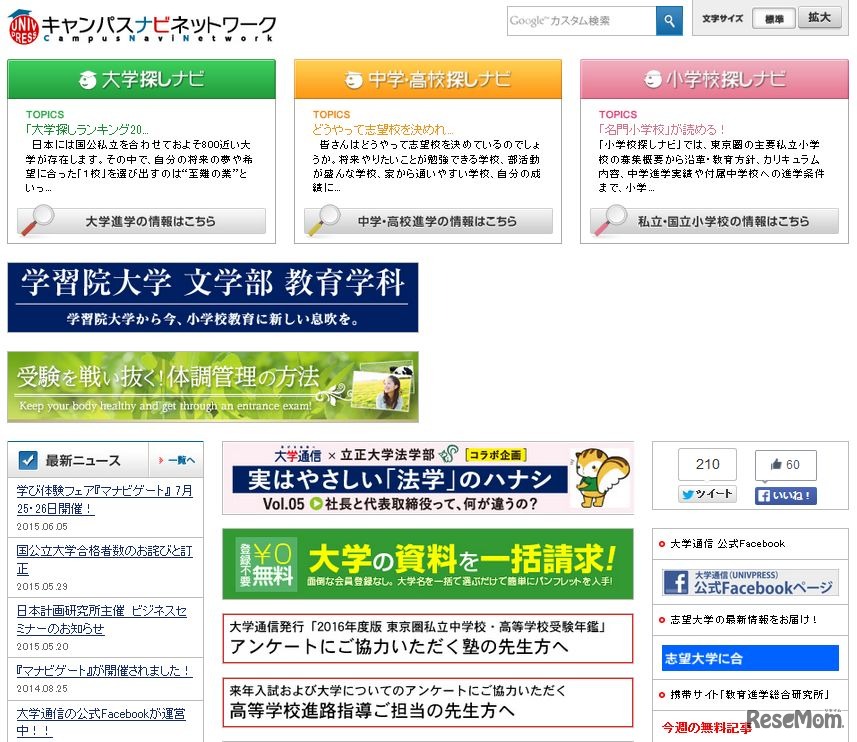Select the 大学探しナビ green header tab
The image size is (857, 742).
pyautogui.click(x=140, y=78)
